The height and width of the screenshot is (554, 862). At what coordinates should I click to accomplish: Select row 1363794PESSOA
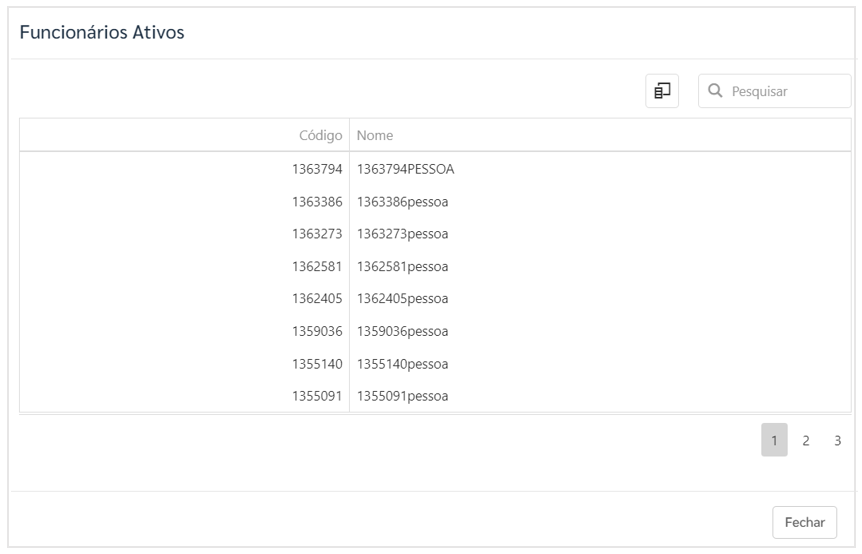point(435,169)
